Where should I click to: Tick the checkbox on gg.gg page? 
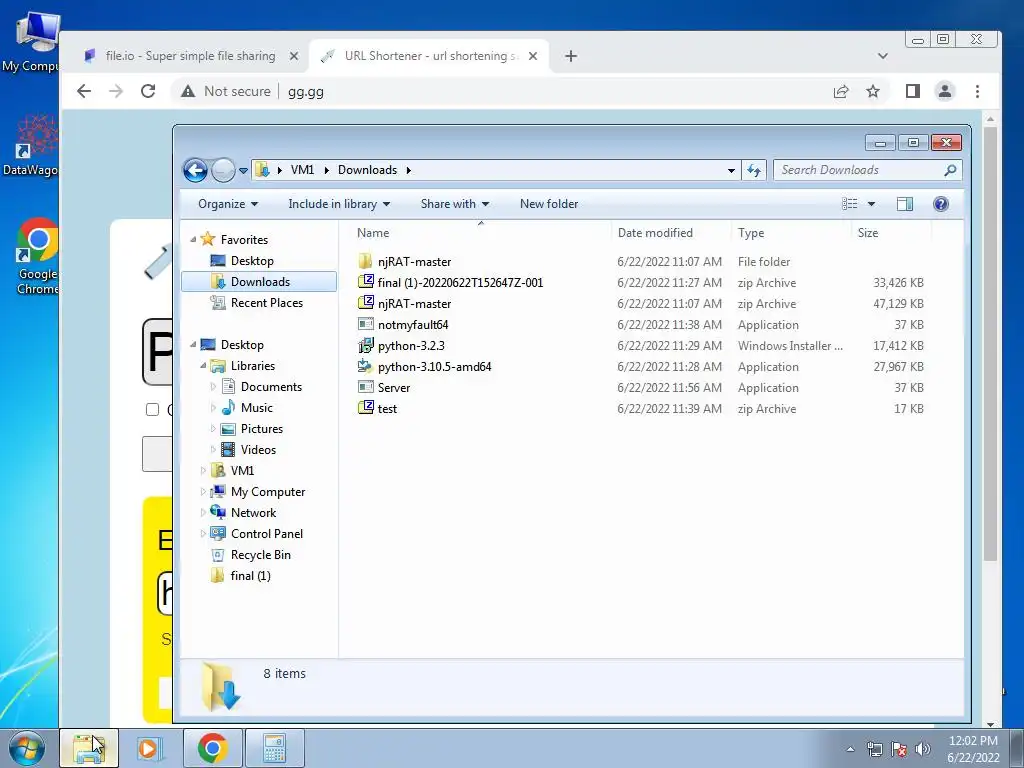(153, 409)
